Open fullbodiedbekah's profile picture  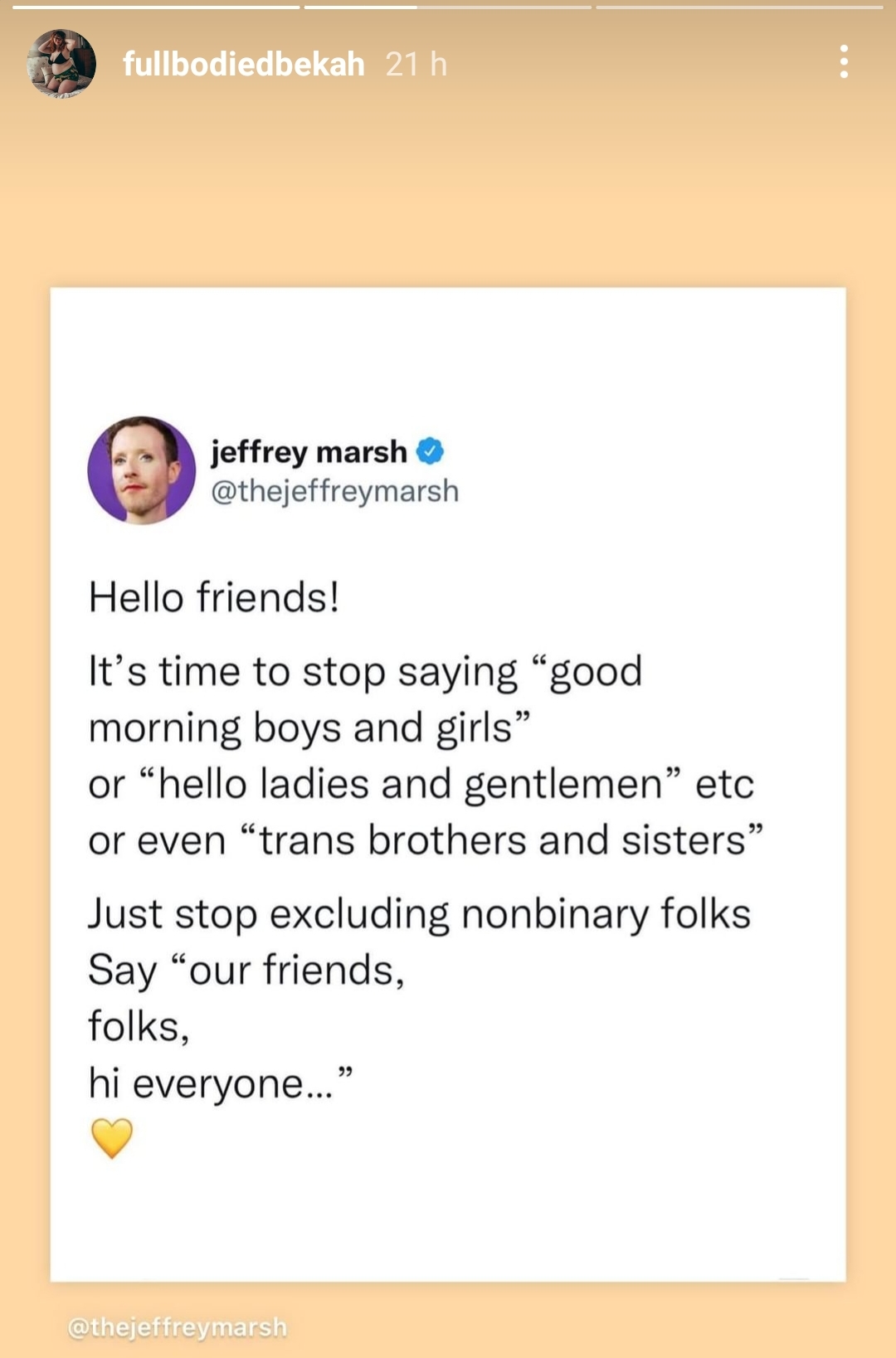tap(61, 64)
